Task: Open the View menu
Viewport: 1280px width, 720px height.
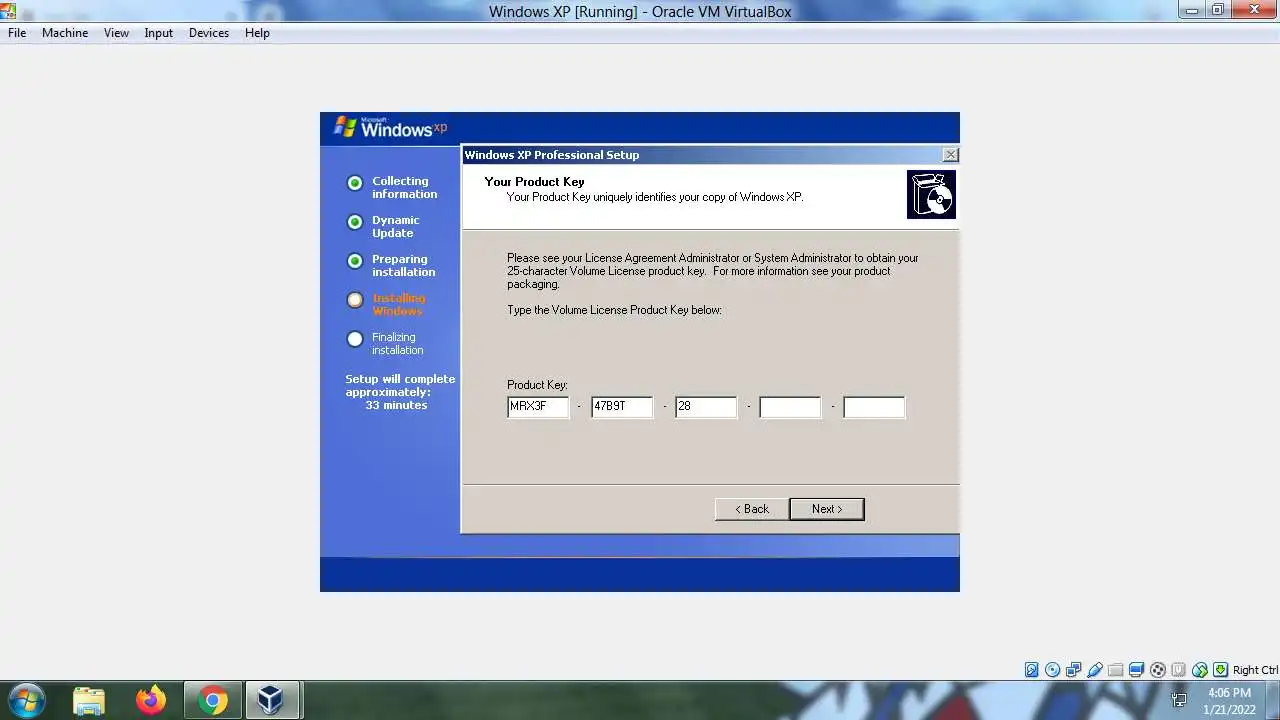Action: coord(117,33)
